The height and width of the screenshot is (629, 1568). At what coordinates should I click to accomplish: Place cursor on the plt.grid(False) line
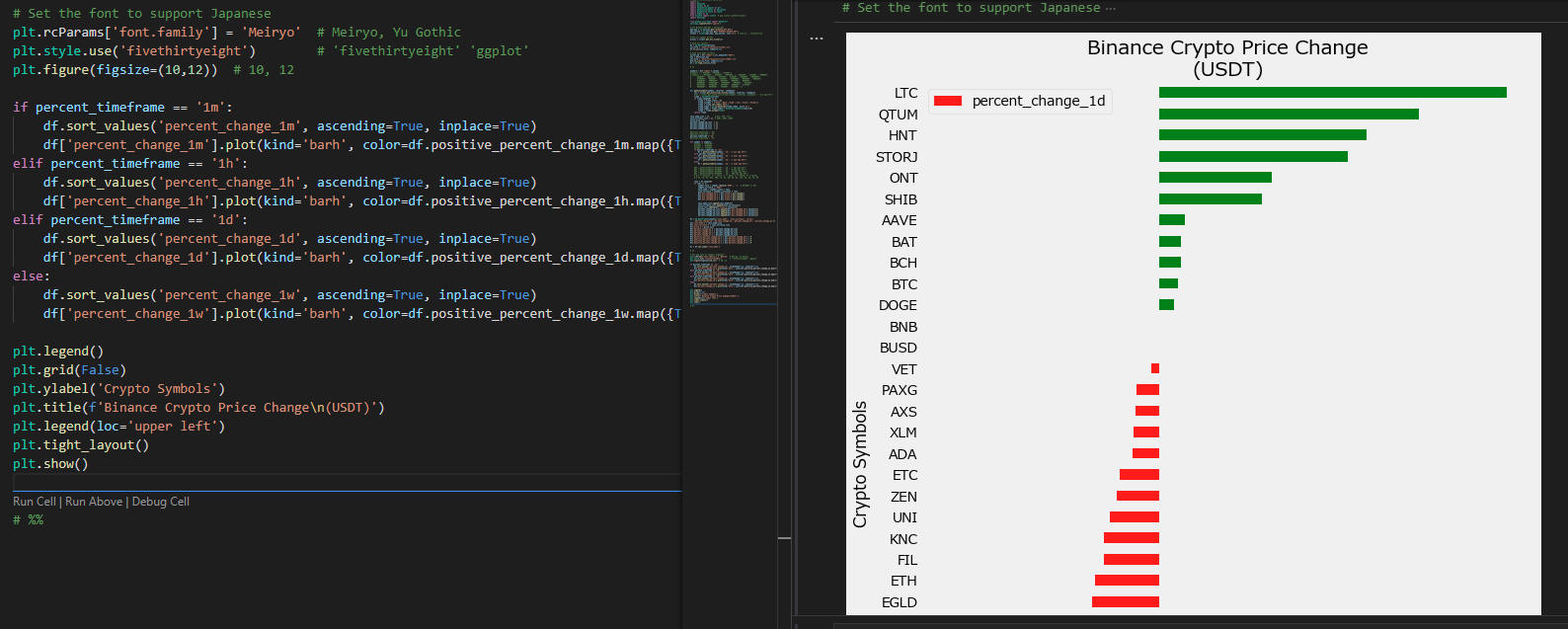click(x=69, y=370)
